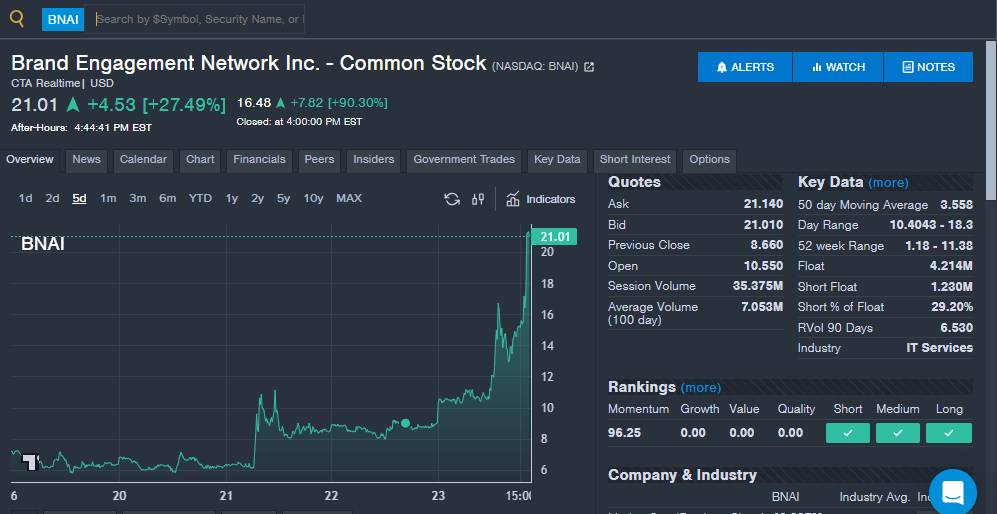Image resolution: width=997 pixels, height=514 pixels.
Task: Click the TradingView logo on the chart
Action: click(30, 461)
